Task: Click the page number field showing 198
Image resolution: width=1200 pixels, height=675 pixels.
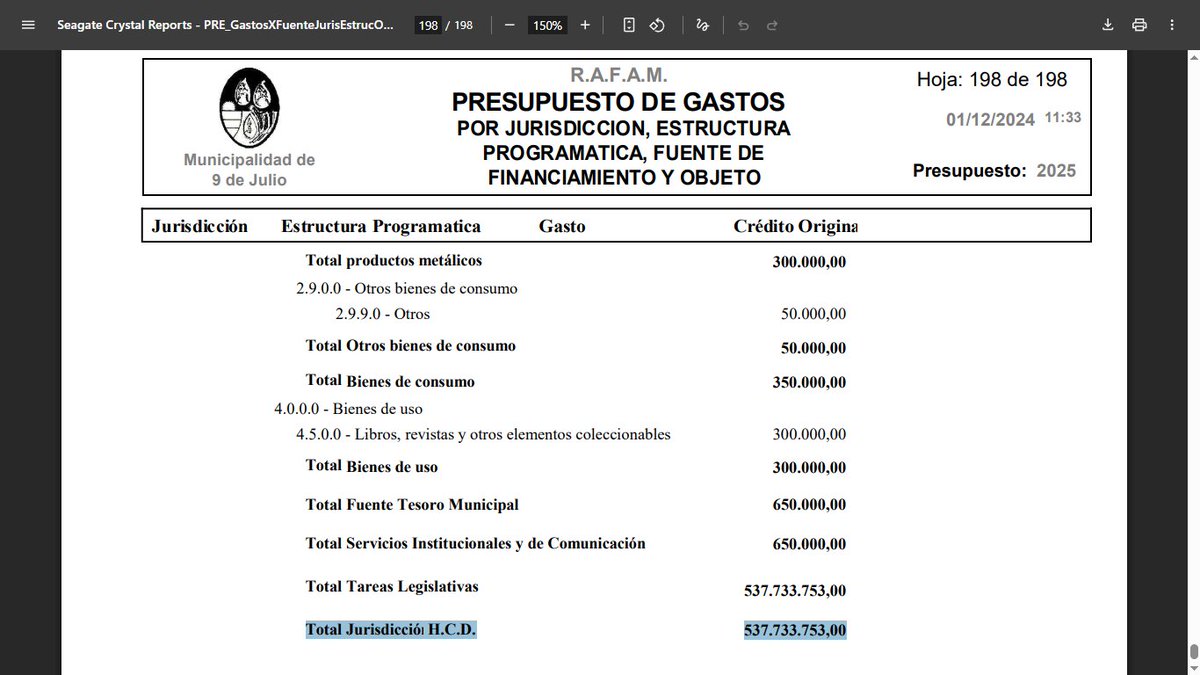Action: pyautogui.click(x=428, y=25)
